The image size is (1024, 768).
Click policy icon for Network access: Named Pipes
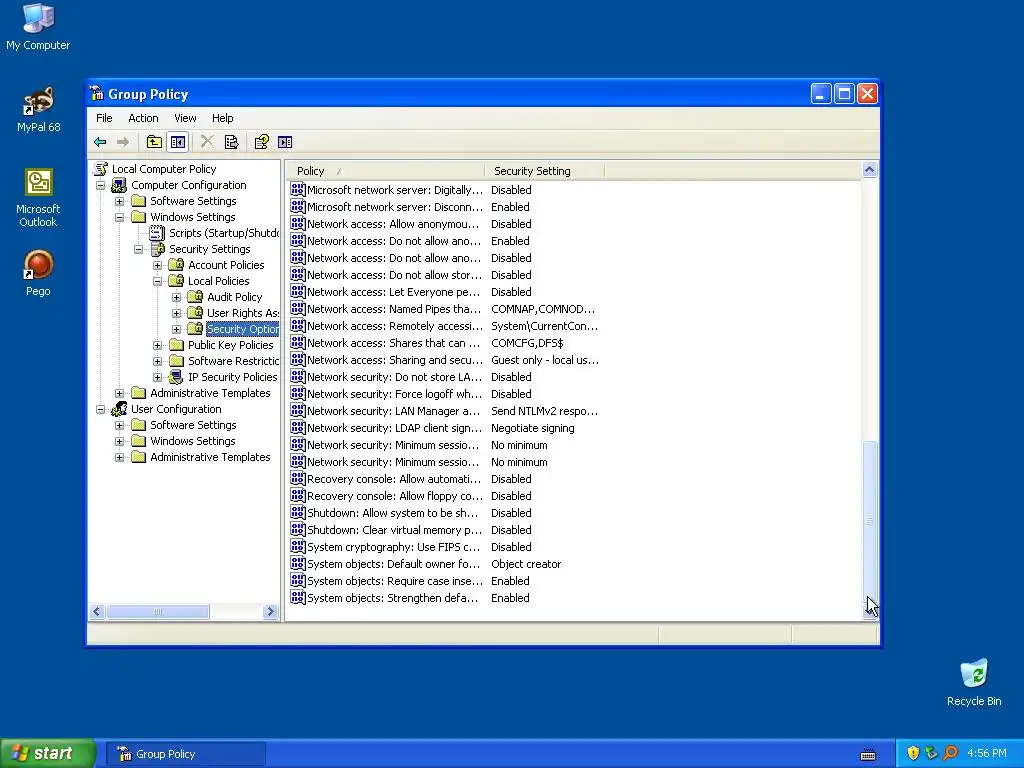[x=298, y=309]
